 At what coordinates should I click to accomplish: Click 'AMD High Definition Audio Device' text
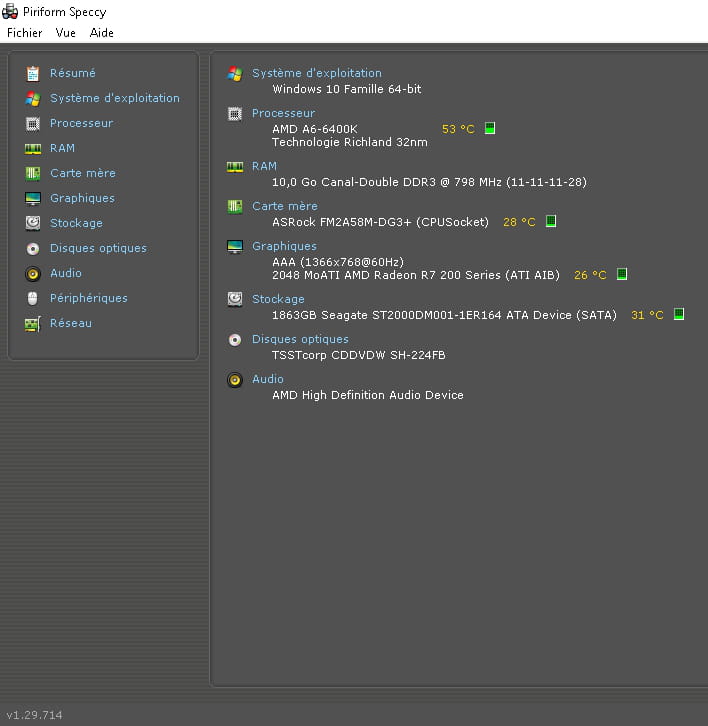click(x=368, y=395)
